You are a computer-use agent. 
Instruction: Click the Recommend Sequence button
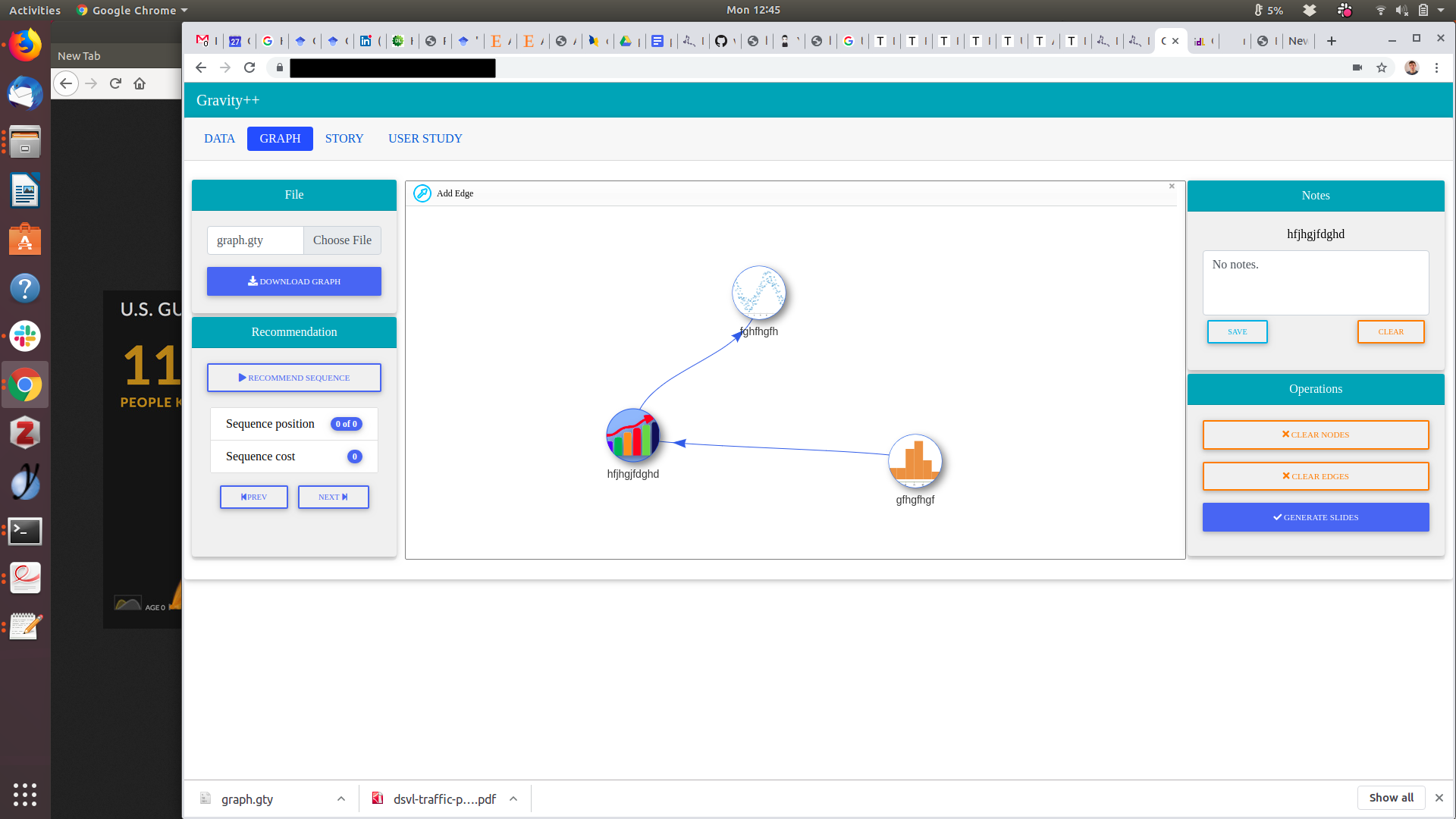click(x=294, y=378)
